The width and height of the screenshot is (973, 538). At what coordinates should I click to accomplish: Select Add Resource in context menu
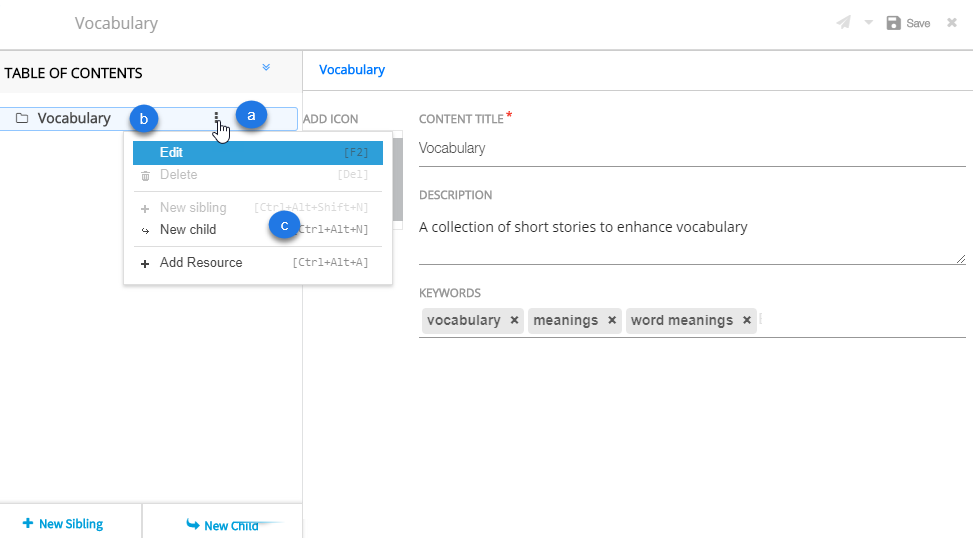point(201,262)
